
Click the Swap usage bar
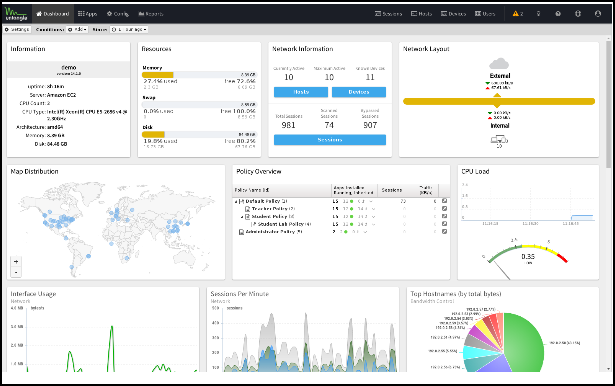[199, 105]
